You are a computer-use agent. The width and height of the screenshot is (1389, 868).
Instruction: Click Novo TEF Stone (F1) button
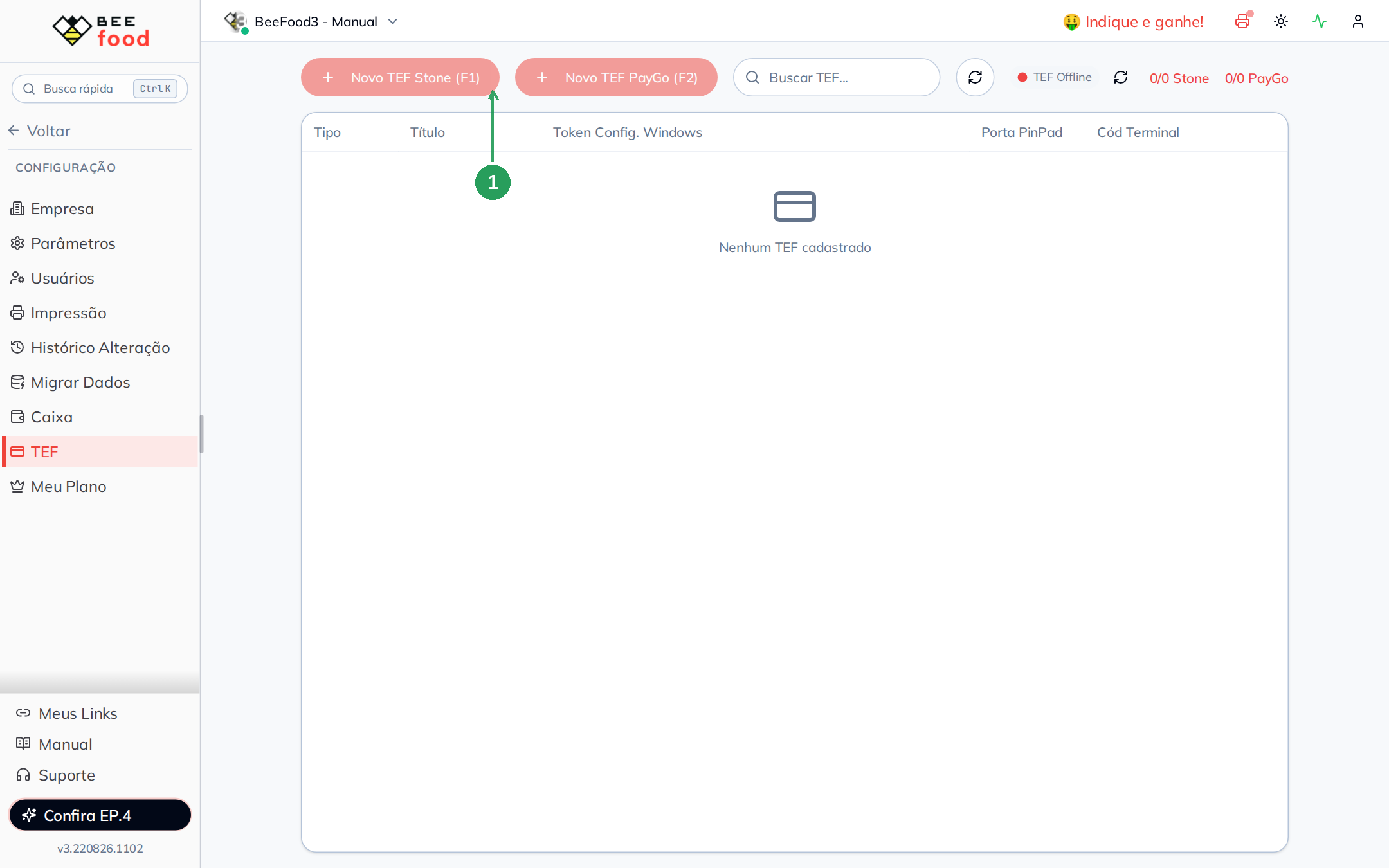(400, 77)
